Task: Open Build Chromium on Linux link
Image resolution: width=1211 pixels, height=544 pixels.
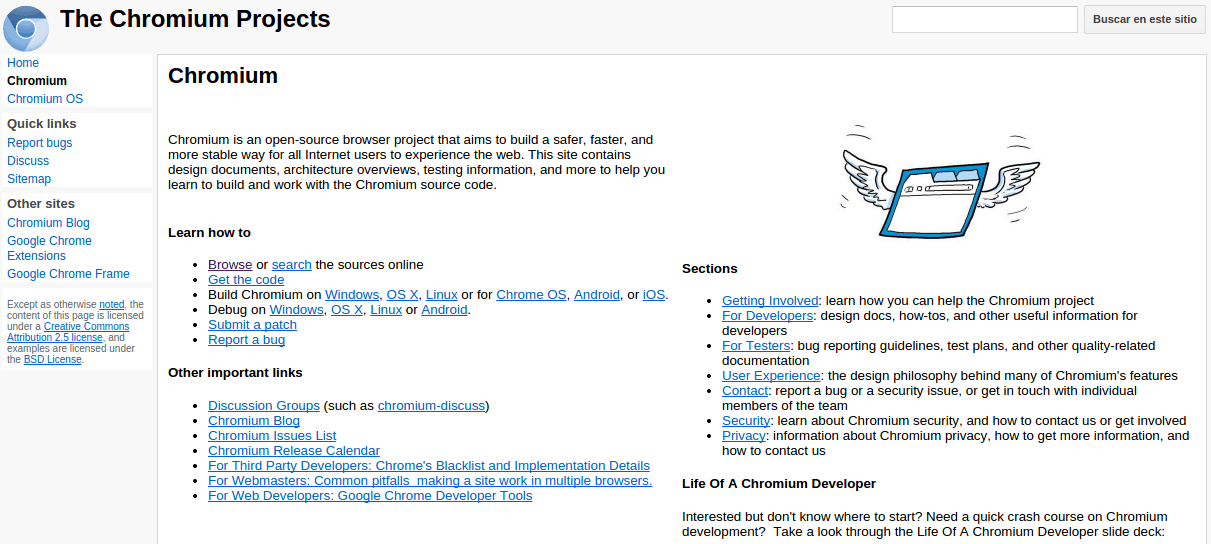Action: pyautogui.click(x=442, y=295)
